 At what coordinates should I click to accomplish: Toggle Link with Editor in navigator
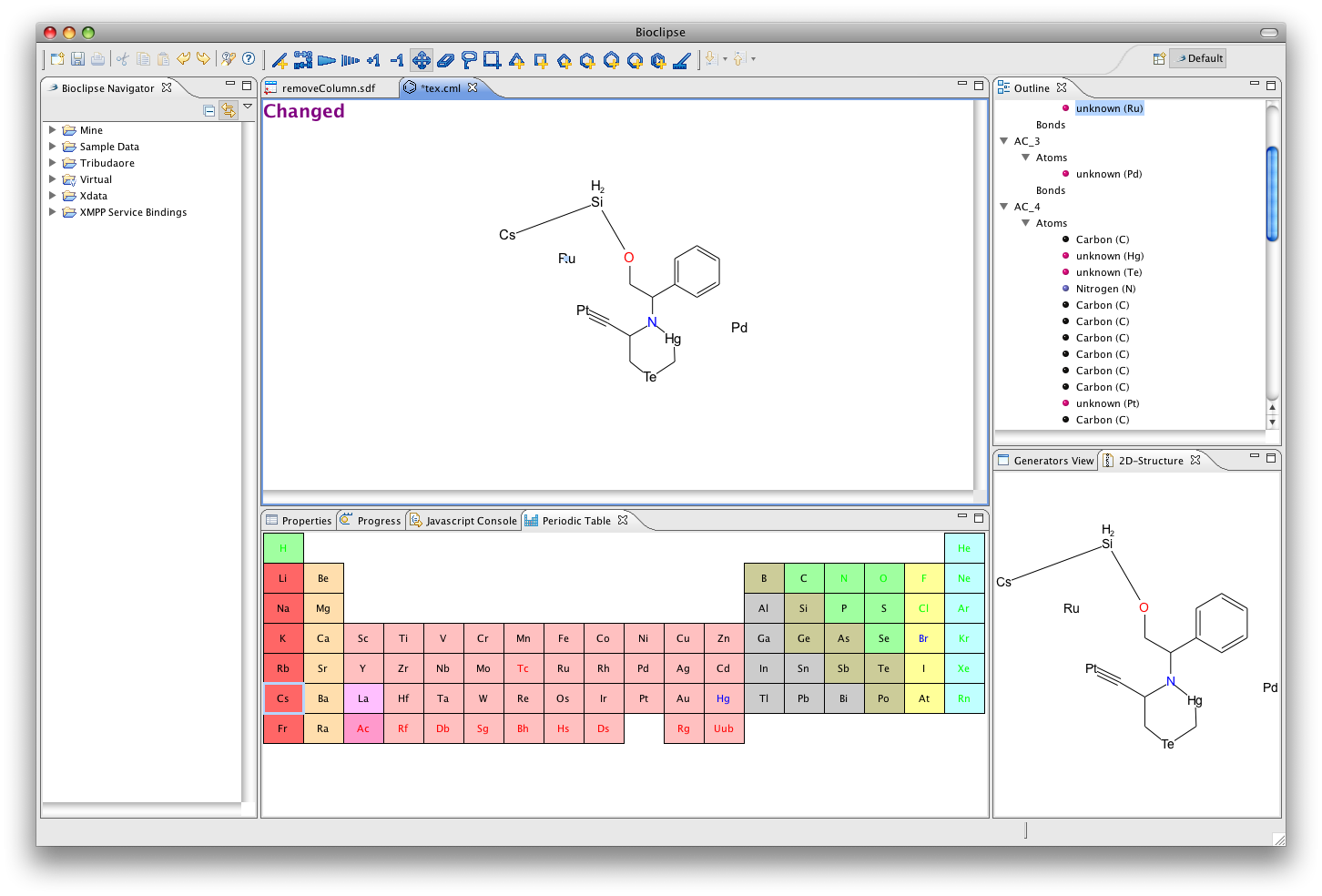pos(228,110)
